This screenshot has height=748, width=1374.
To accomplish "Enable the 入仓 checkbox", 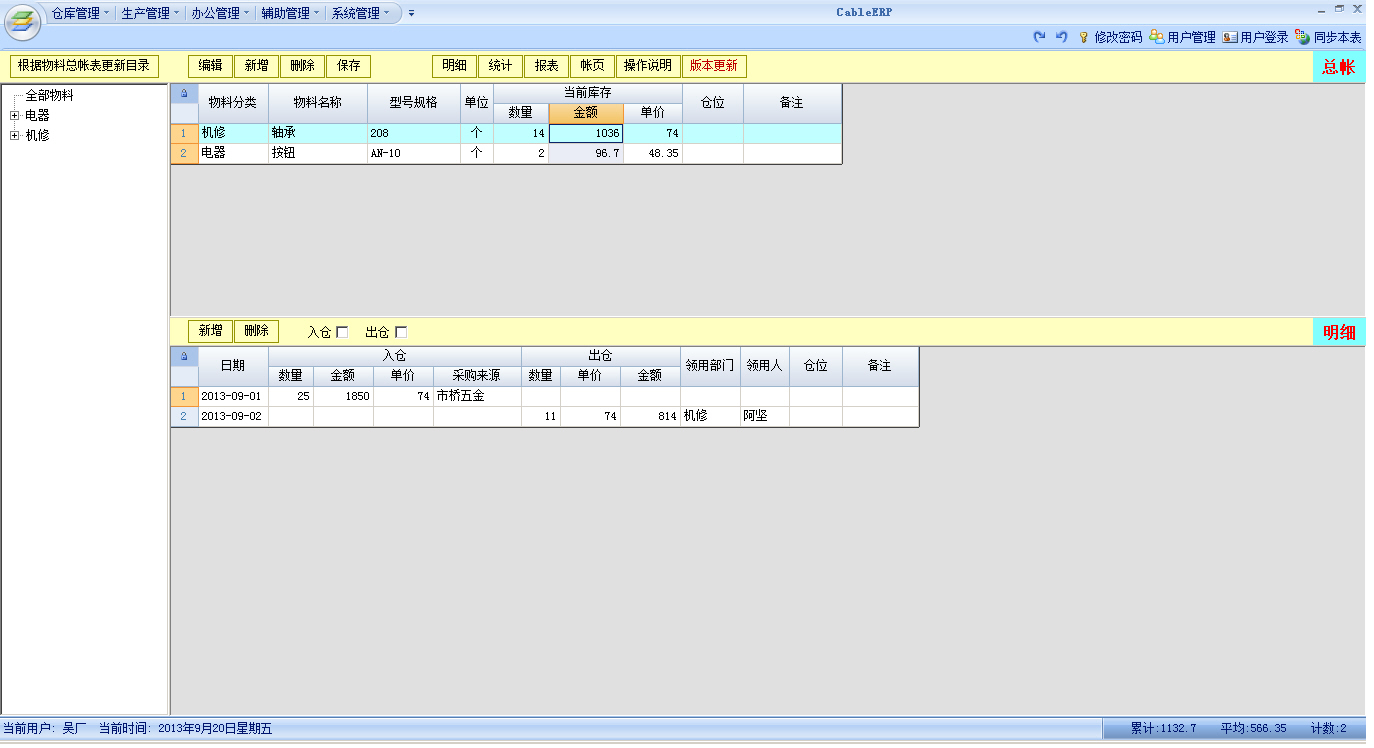I will click(x=342, y=332).
